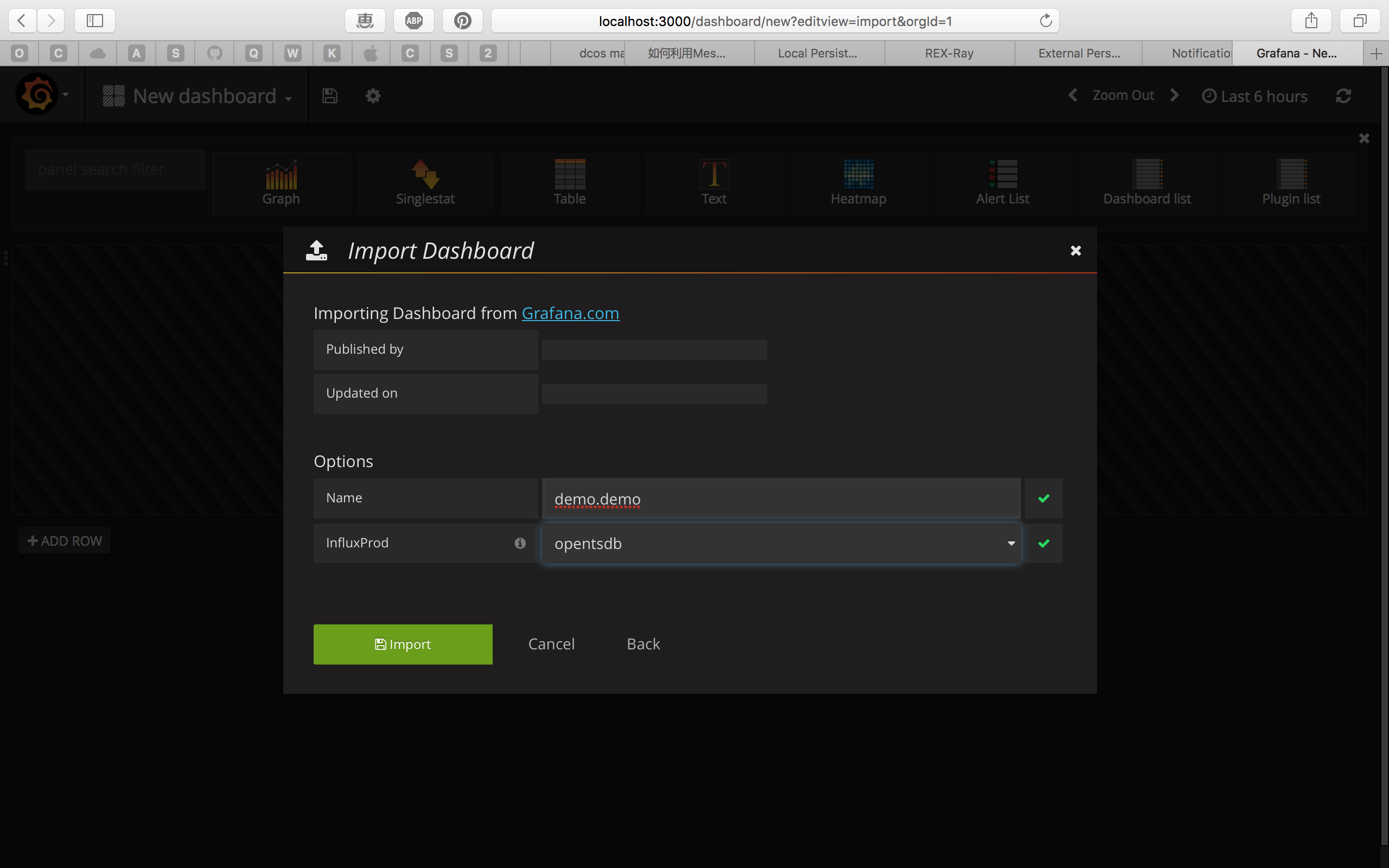Click the Name input field demo.demo
The image size is (1389, 868).
click(x=781, y=499)
